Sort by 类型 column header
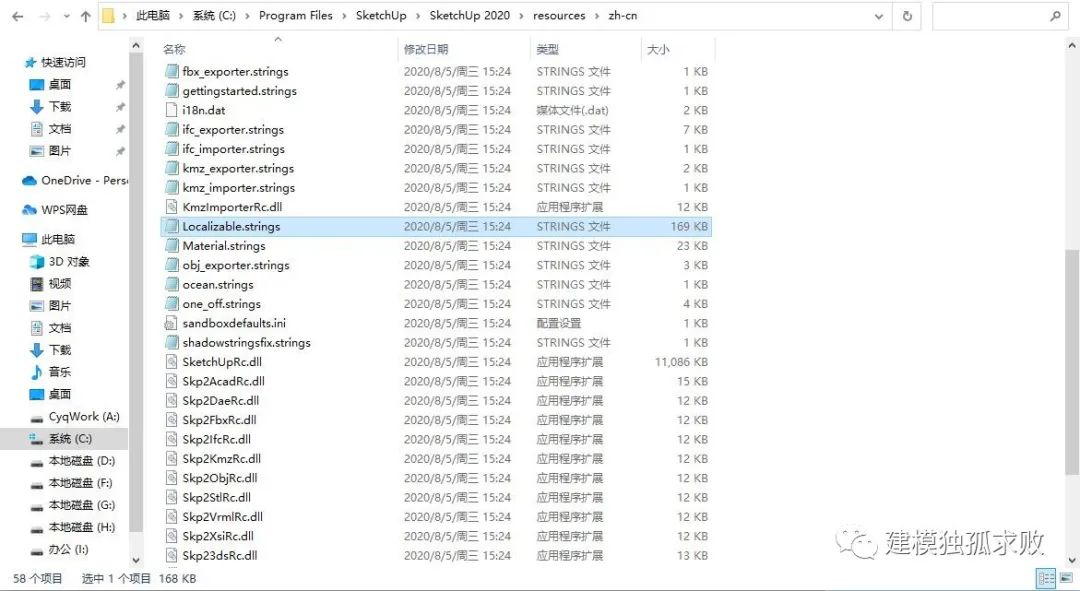The width and height of the screenshot is (1080, 591). coord(548,49)
